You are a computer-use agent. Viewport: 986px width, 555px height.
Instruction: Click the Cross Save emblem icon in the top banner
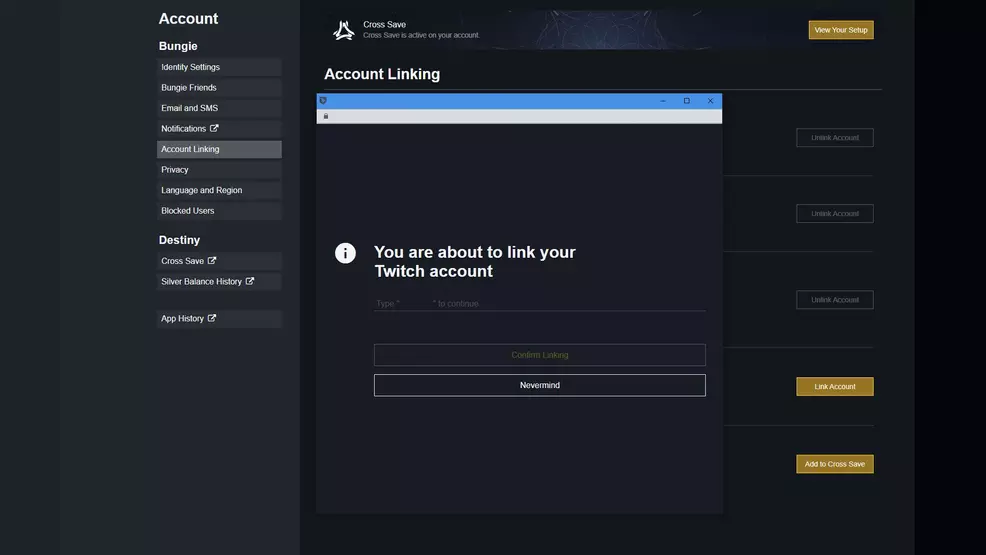point(344,31)
